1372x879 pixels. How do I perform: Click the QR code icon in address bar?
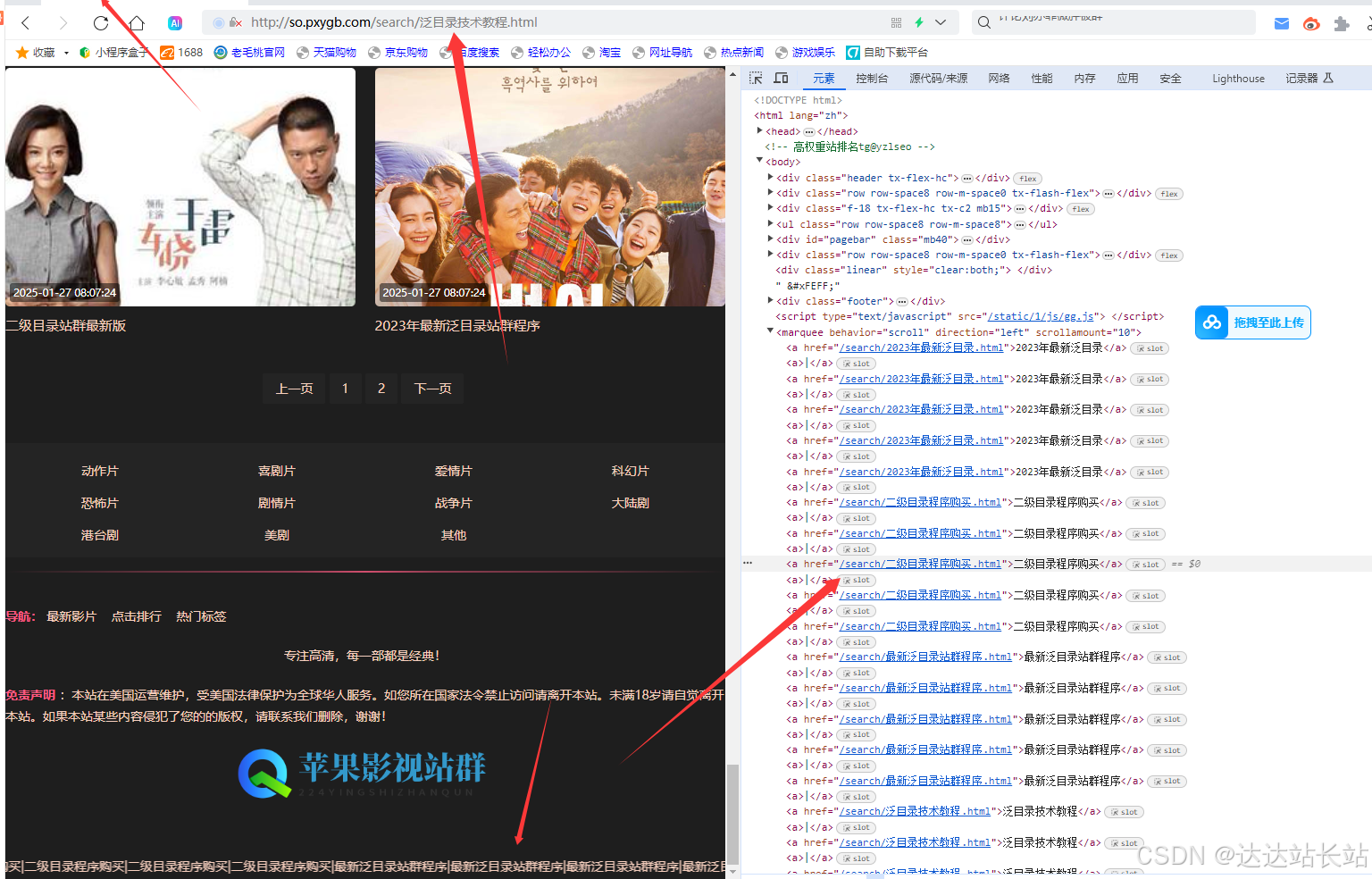click(x=896, y=22)
